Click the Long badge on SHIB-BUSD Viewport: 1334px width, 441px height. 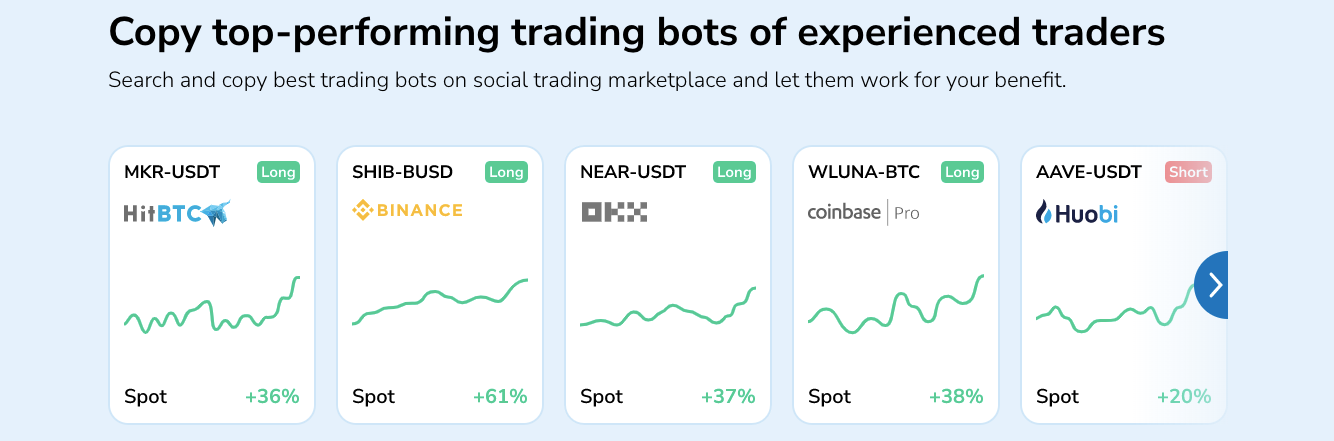(x=506, y=172)
